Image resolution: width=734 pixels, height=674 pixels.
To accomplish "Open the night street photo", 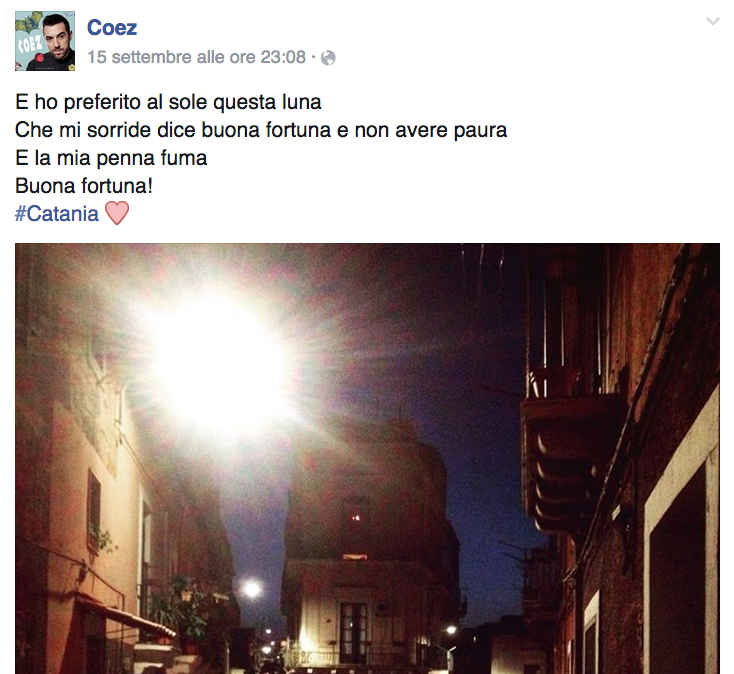I will (367, 458).
